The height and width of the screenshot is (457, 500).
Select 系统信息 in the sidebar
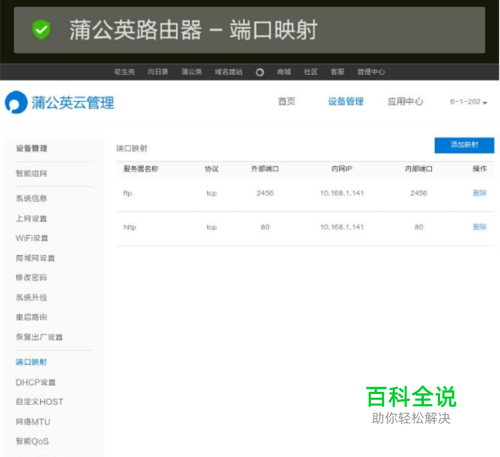(x=31, y=199)
